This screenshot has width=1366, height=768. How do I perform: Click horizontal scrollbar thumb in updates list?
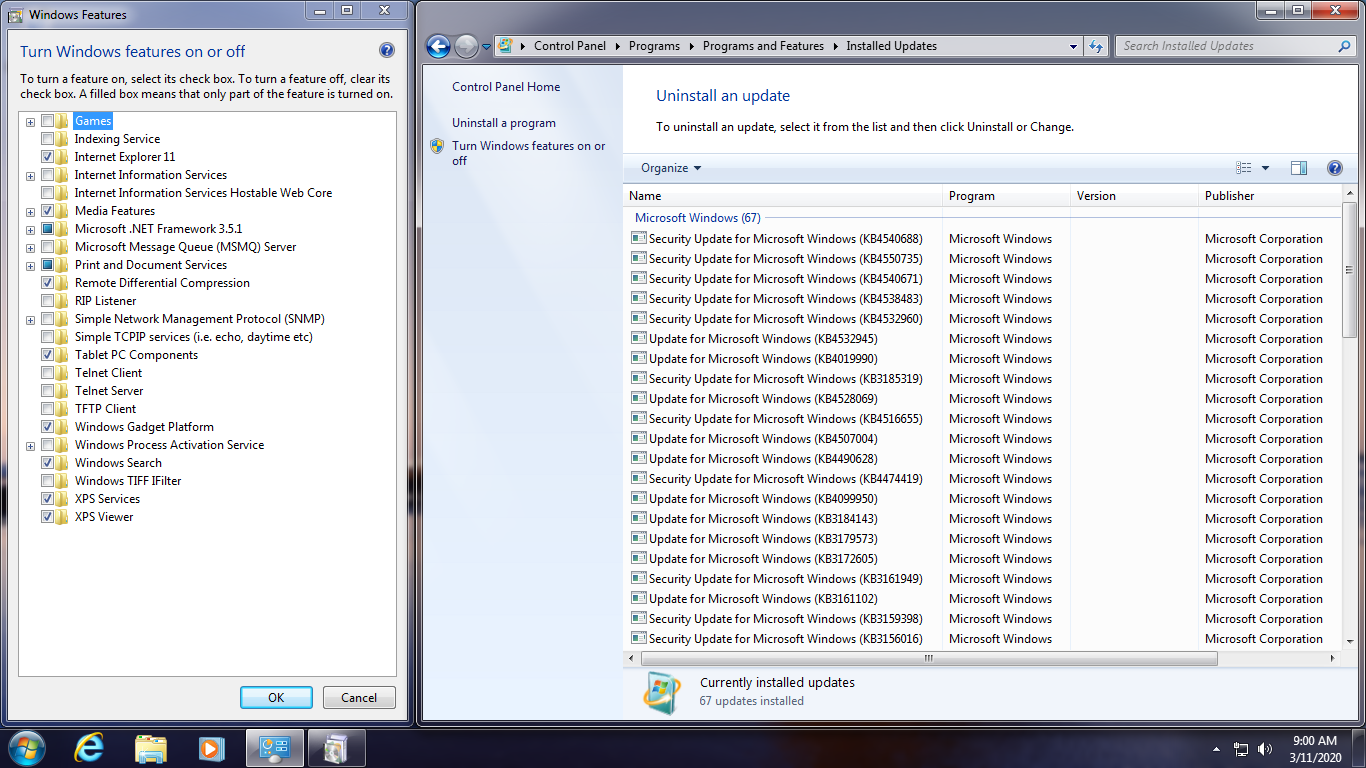[929, 658]
